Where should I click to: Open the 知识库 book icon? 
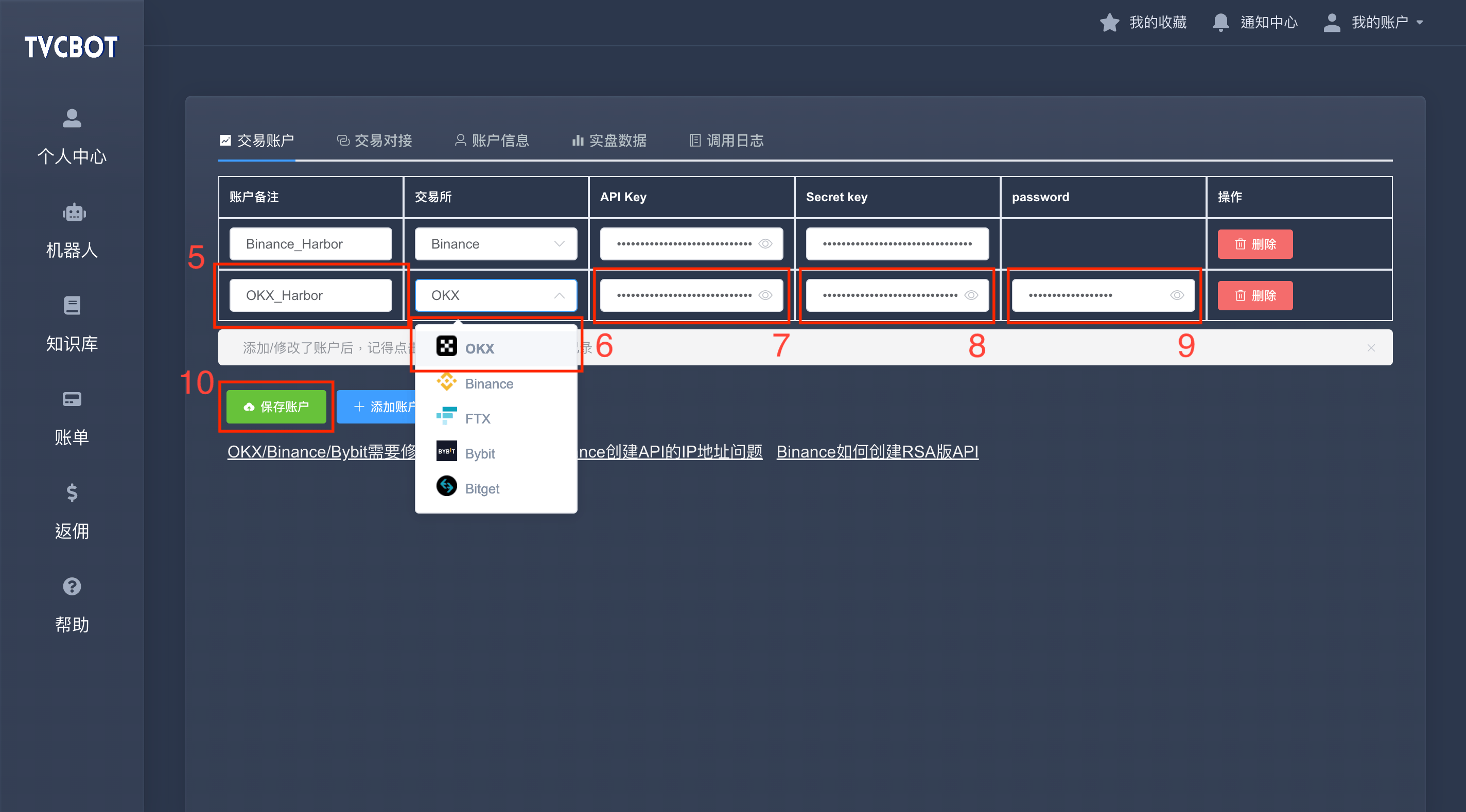pos(72,306)
